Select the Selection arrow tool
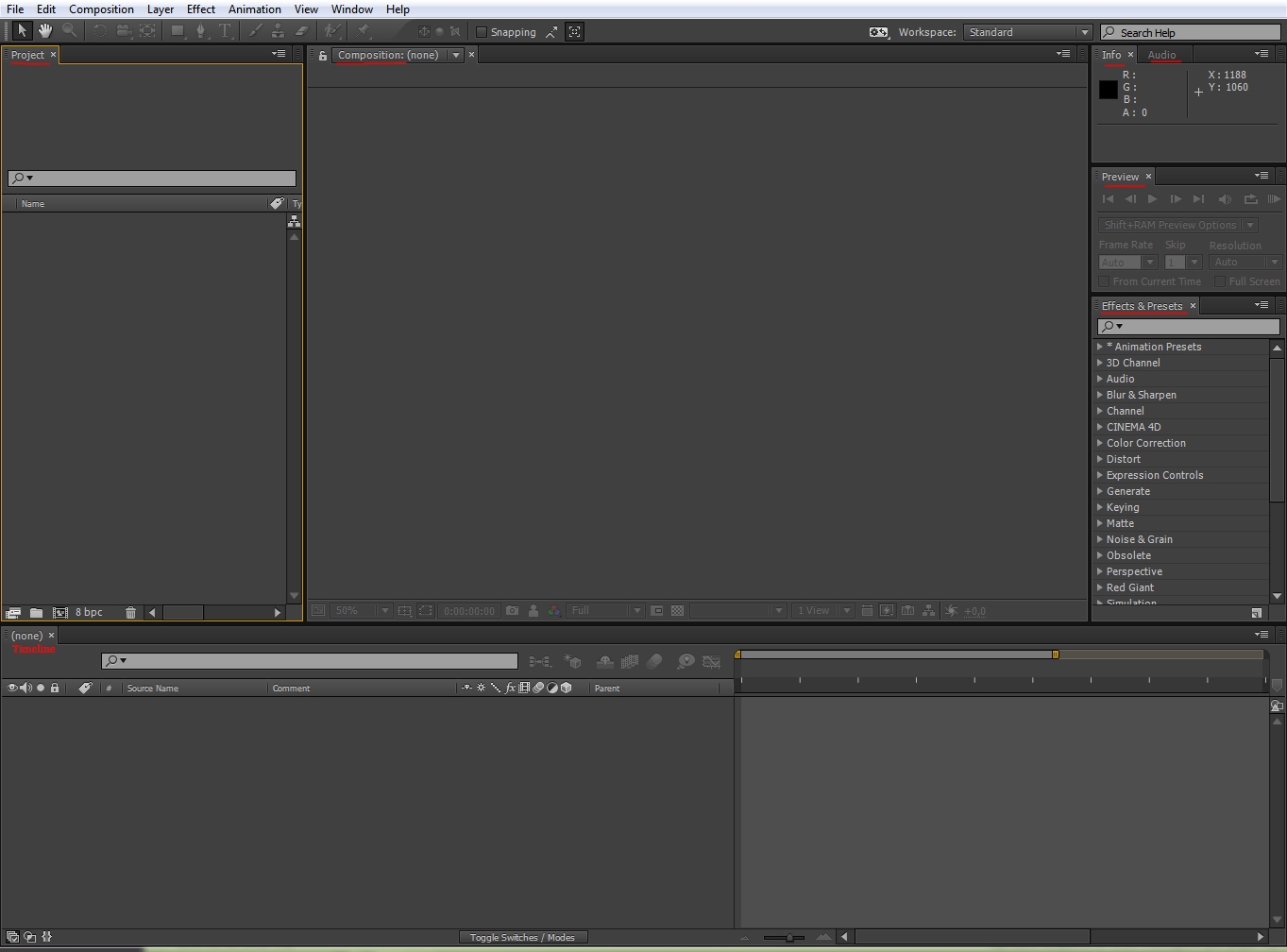The image size is (1287, 952). [x=22, y=31]
